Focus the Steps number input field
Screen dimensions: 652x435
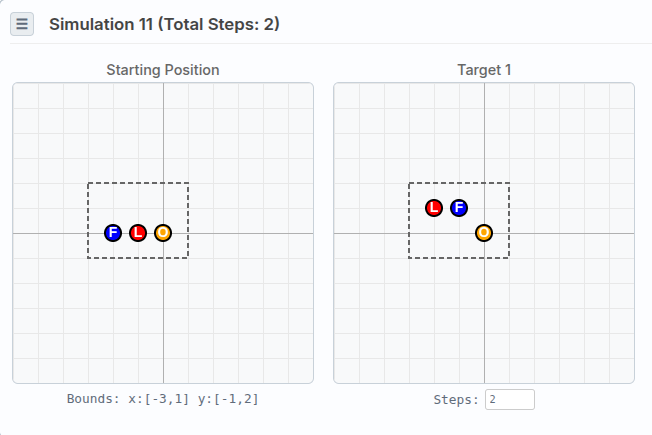(x=509, y=399)
